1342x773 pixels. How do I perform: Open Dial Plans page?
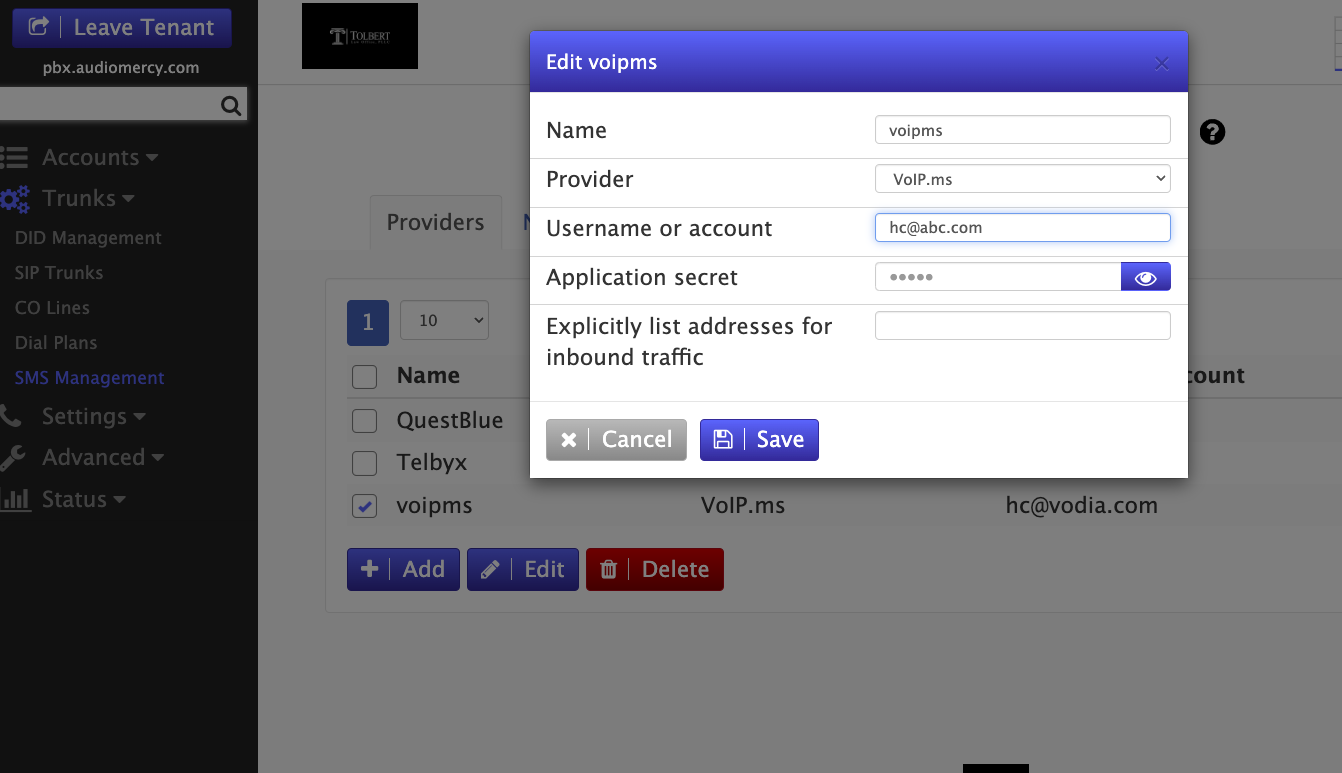pos(56,343)
